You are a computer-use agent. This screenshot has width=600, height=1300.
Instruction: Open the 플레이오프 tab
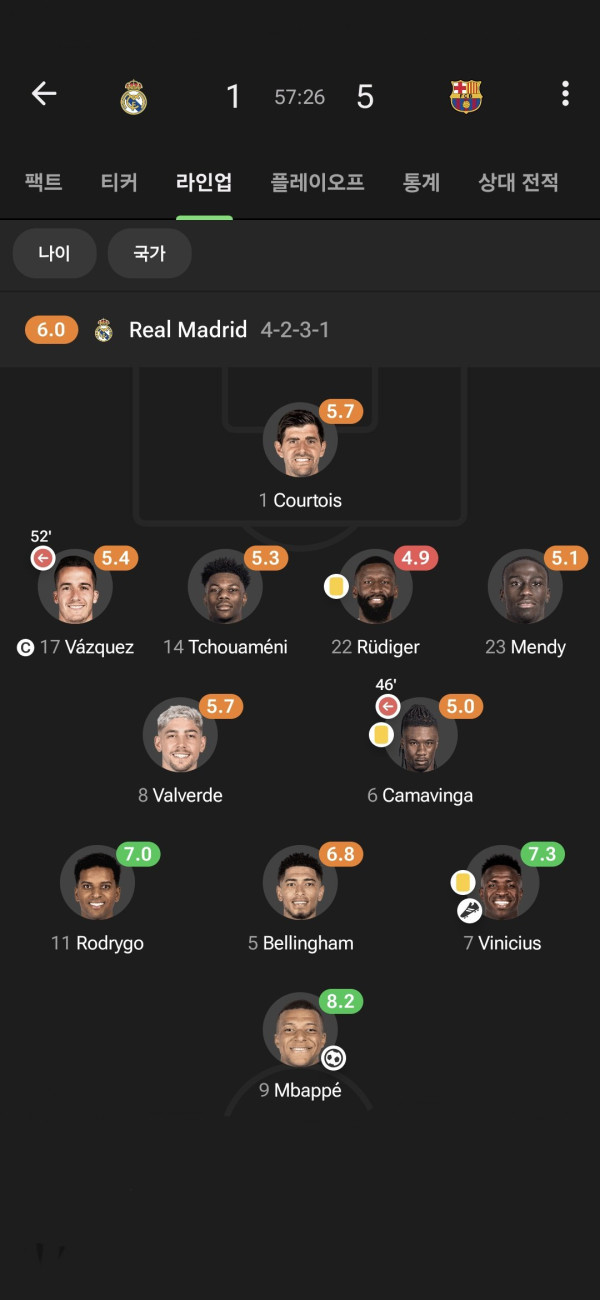(317, 182)
